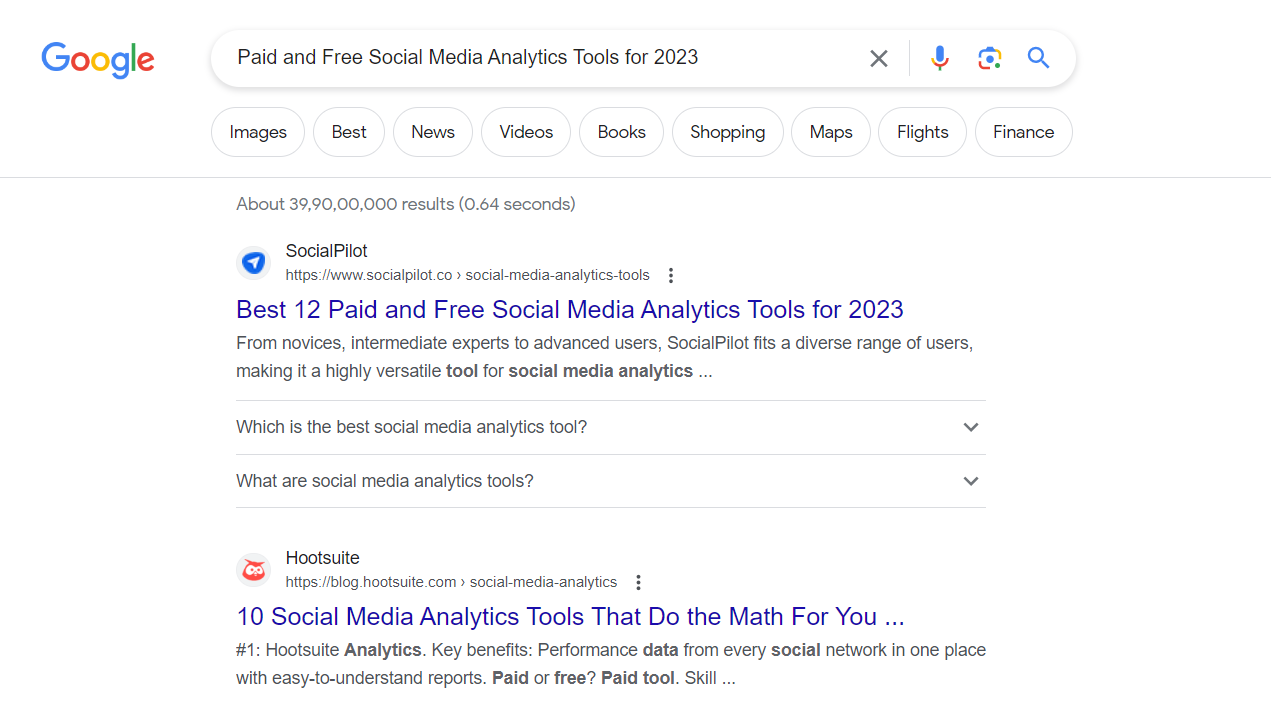This screenshot has height=710, width=1271.
Task: Clear the search query with X icon
Action: (879, 59)
